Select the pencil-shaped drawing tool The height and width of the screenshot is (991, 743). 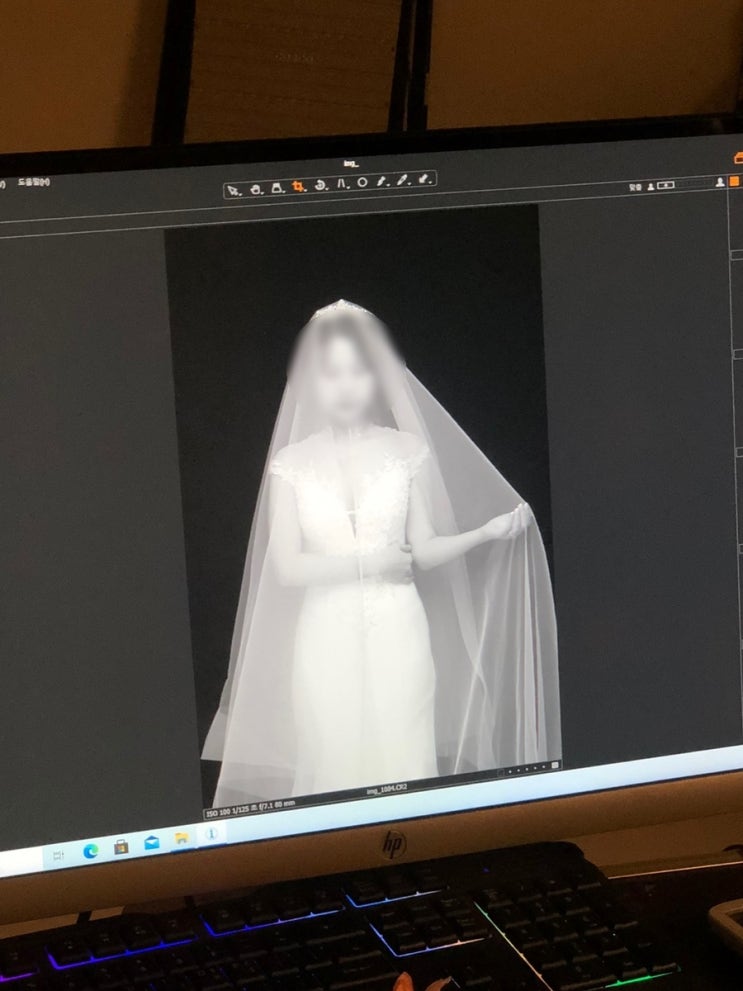pyautogui.click(x=402, y=181)
